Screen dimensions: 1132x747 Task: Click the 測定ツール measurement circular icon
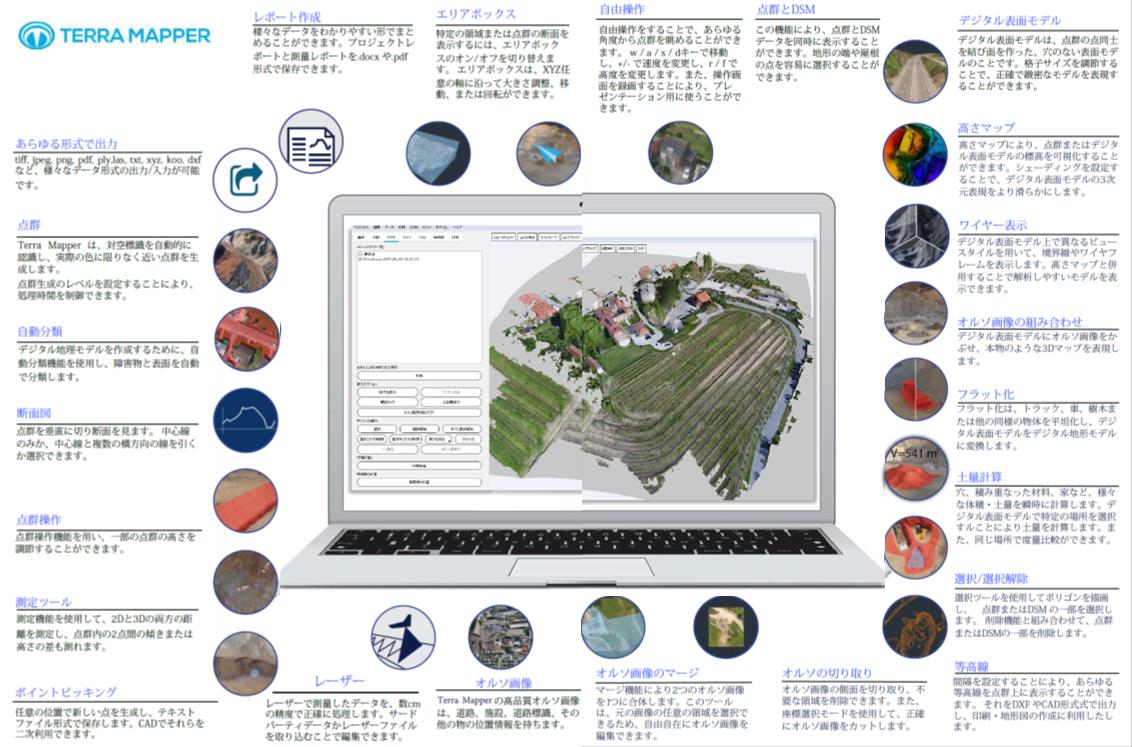point(245,582)
